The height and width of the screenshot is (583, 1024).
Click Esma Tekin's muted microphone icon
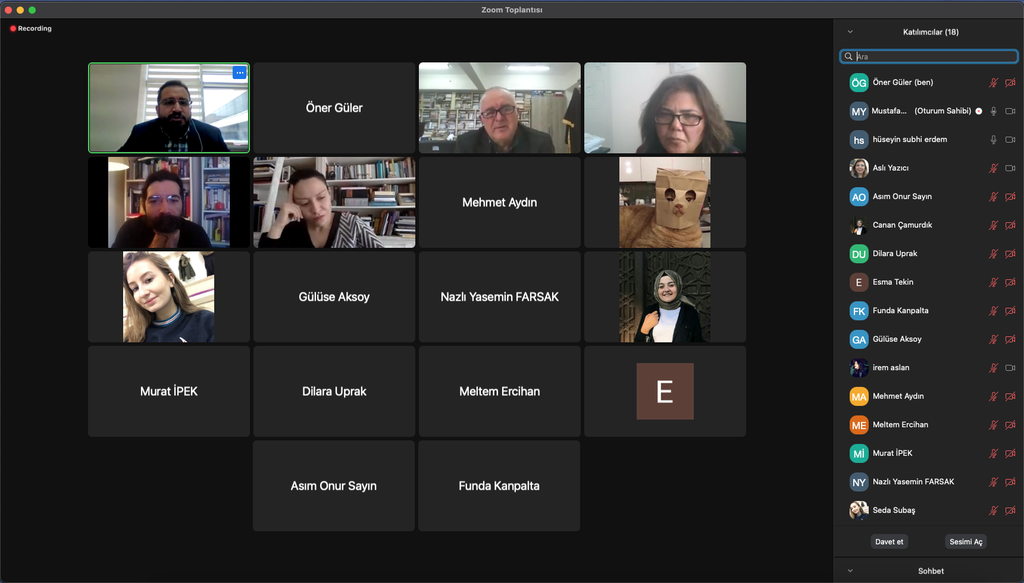993,282
